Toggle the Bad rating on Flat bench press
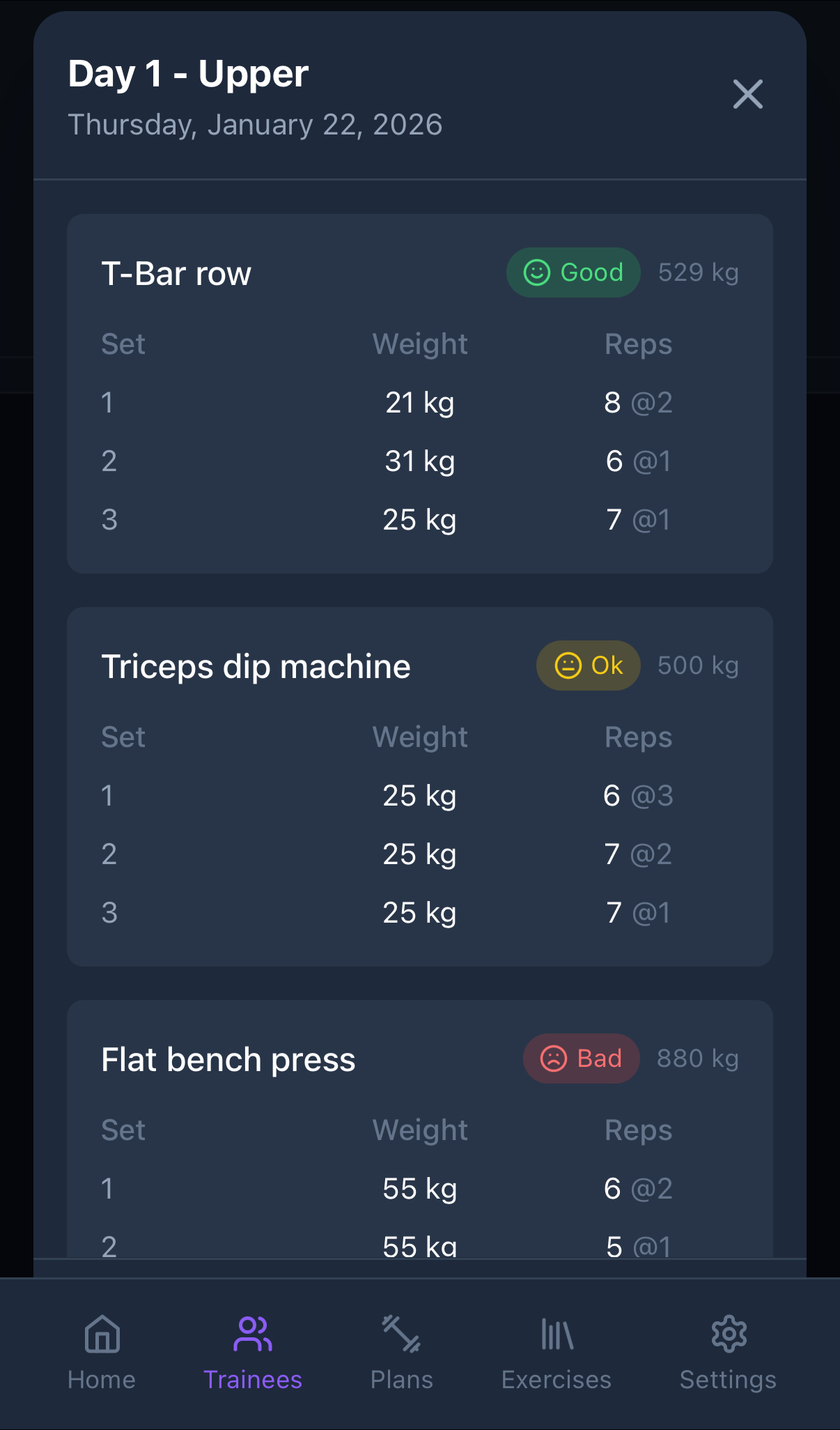Screen dimensions: 840x1430 pyautogui.click(x=581, y=1058)
